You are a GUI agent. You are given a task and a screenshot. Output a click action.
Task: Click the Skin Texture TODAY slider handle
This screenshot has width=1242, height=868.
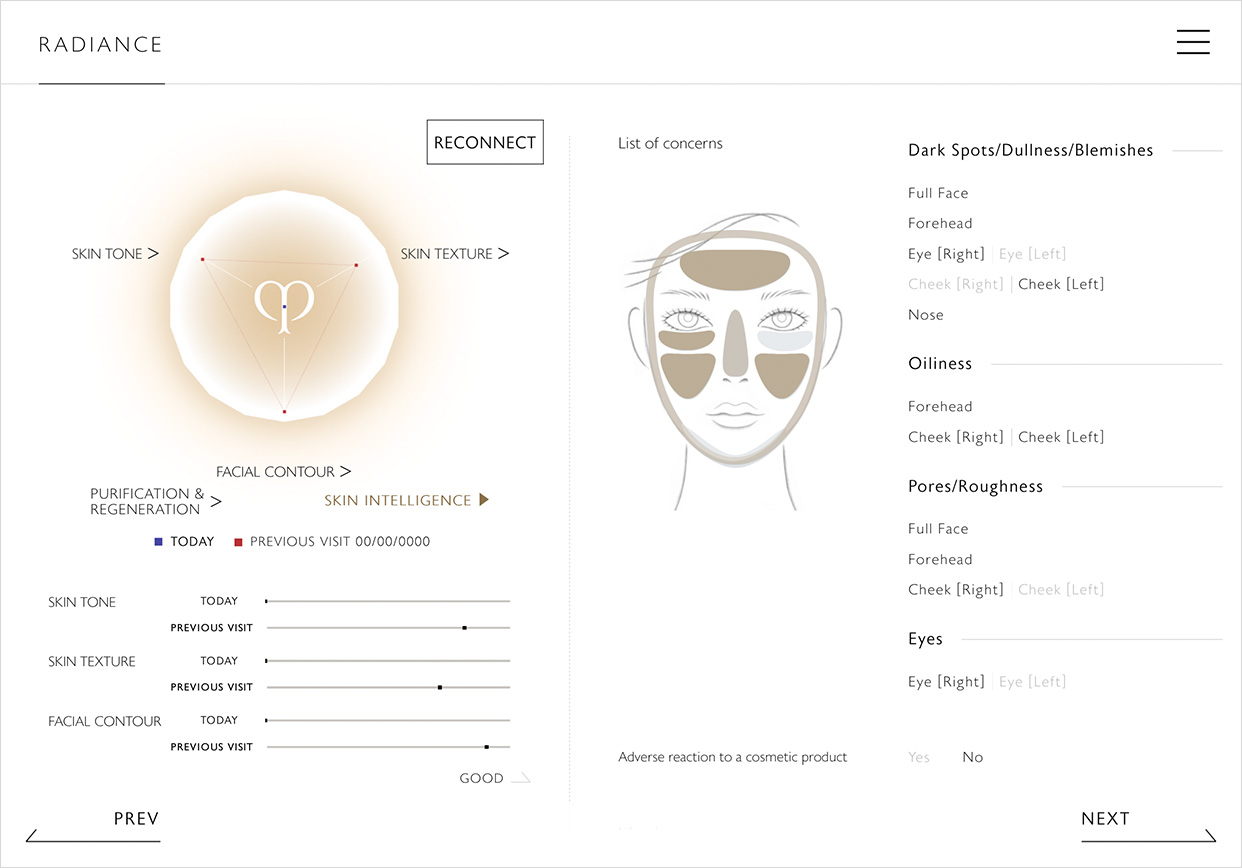pyautogui.click(x=266, y=661)
